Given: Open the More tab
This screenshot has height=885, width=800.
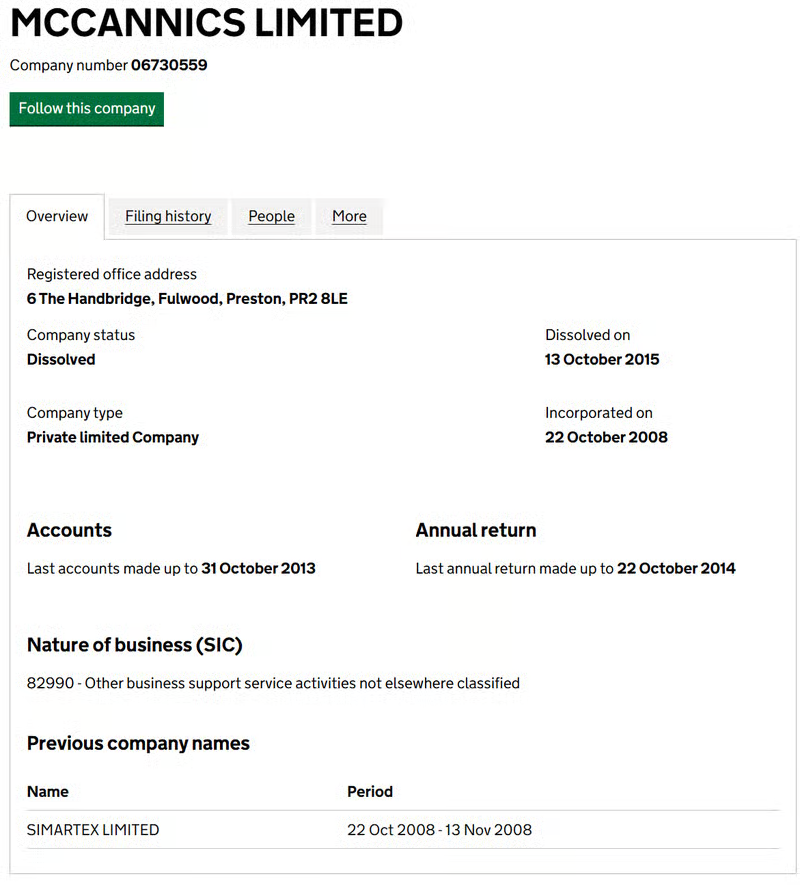Looking at the screenshot, I should (349, 216).
